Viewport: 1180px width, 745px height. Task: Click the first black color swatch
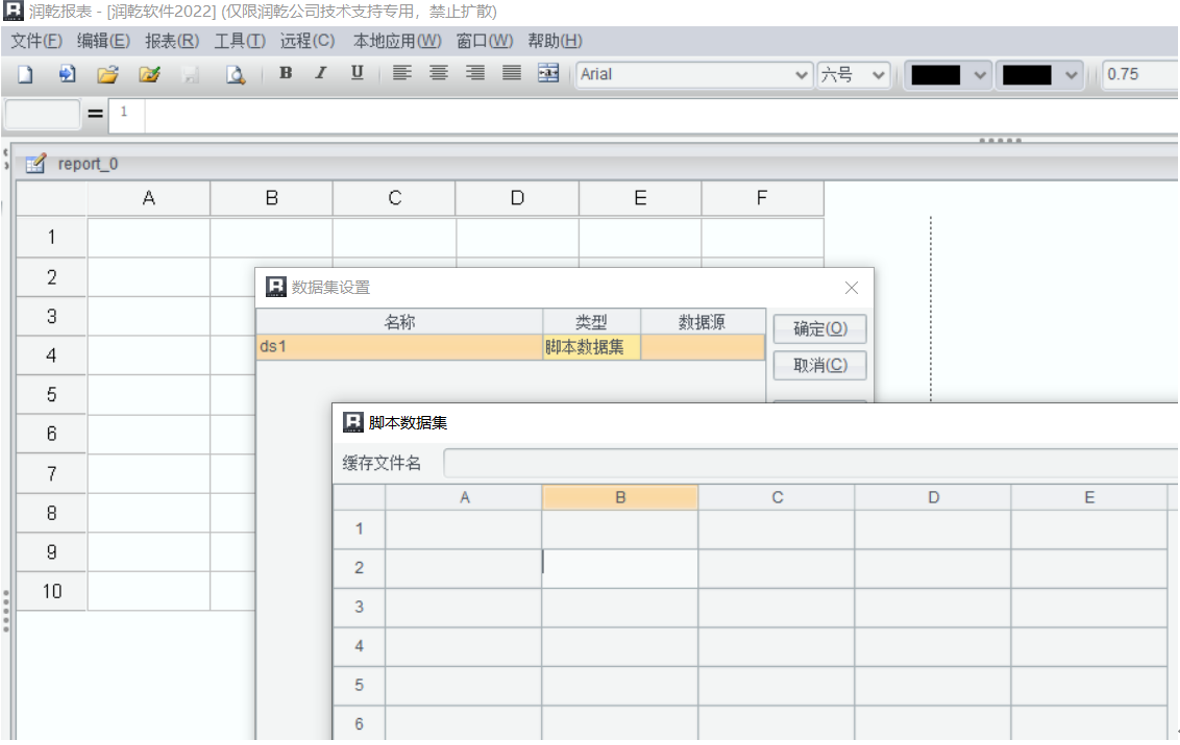(935, 75)
